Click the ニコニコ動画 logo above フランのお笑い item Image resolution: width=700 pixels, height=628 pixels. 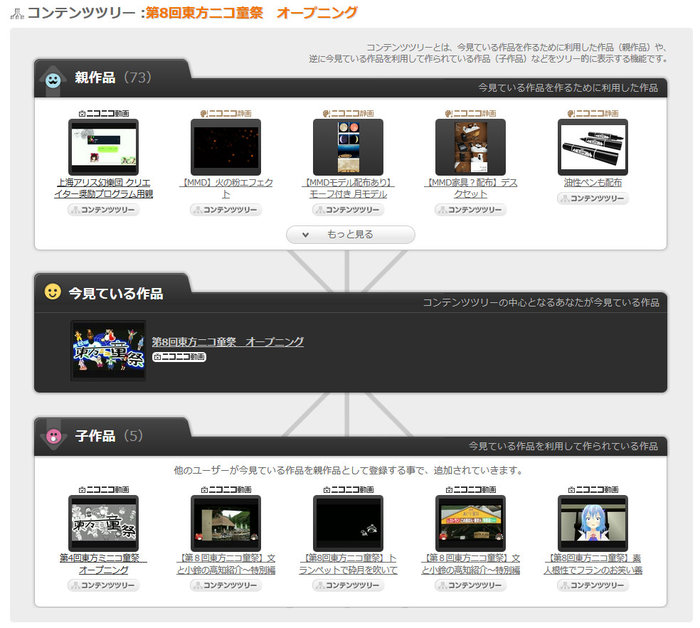point(593,490)
